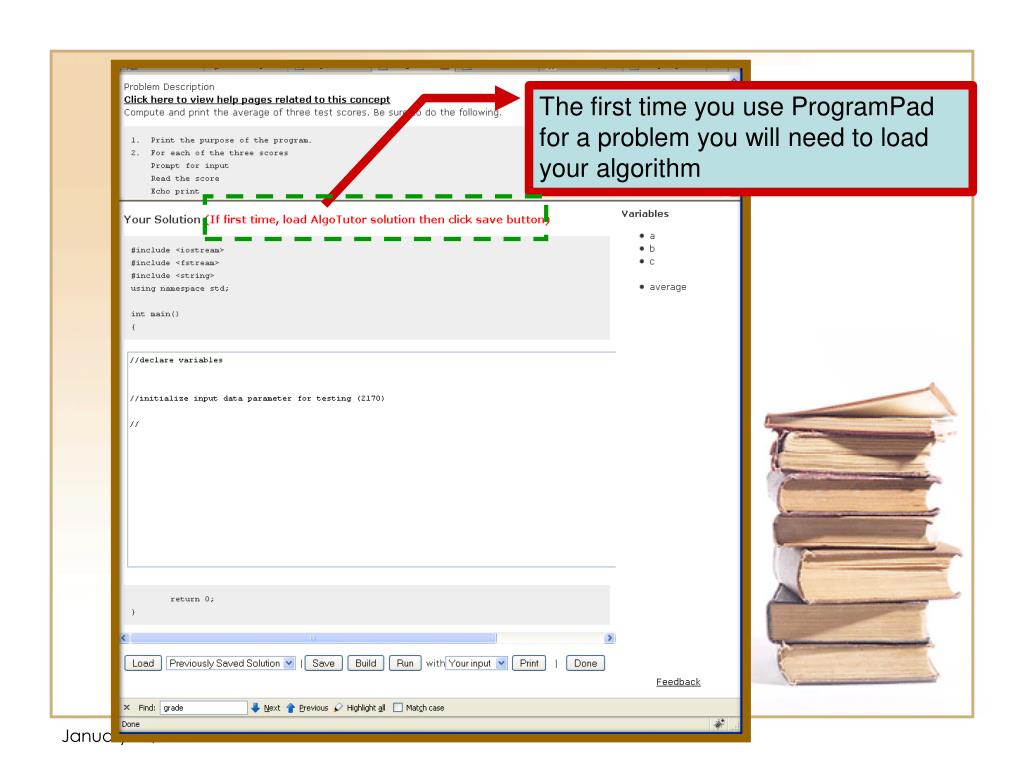Open the Previously Saved Solution dropdown
The image size is (1024, 768).
231,663
